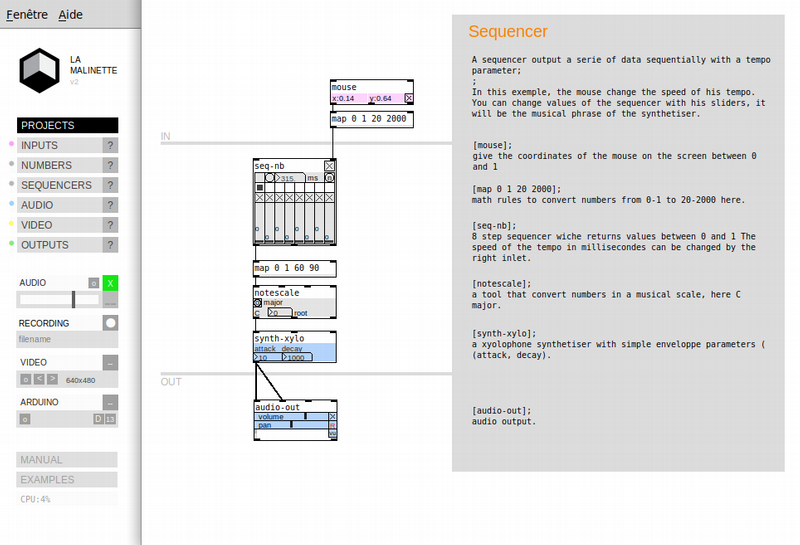Image resolution: width=800 pixels, height=545 pixels.
Task: Open the Fenêtre menu
Action: tap(27, 15)
